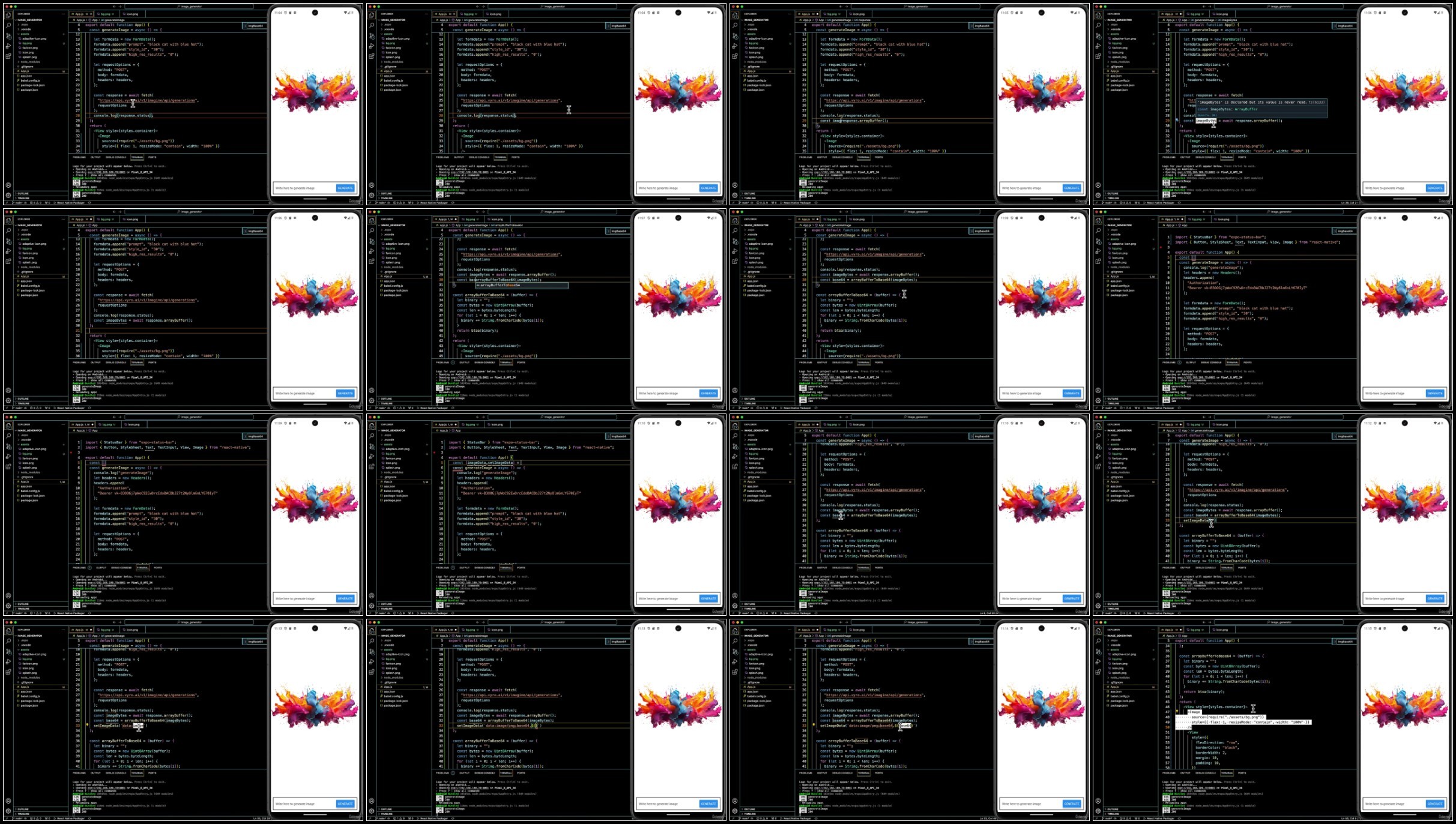Switch to PORTS tab in 11:15 phone clock frame

1242,773
